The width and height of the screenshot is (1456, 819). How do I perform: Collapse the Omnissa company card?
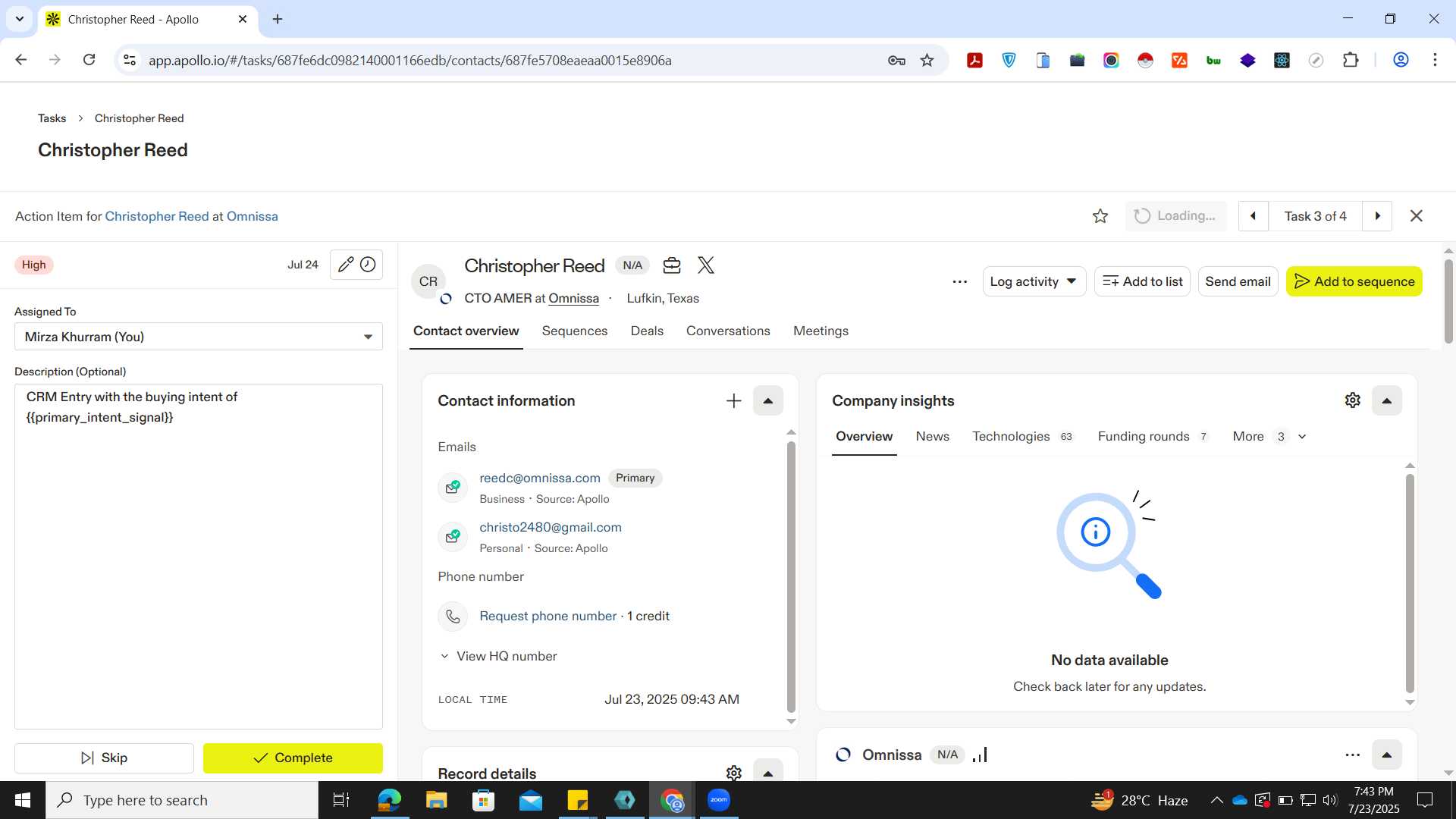(1386, 755)
